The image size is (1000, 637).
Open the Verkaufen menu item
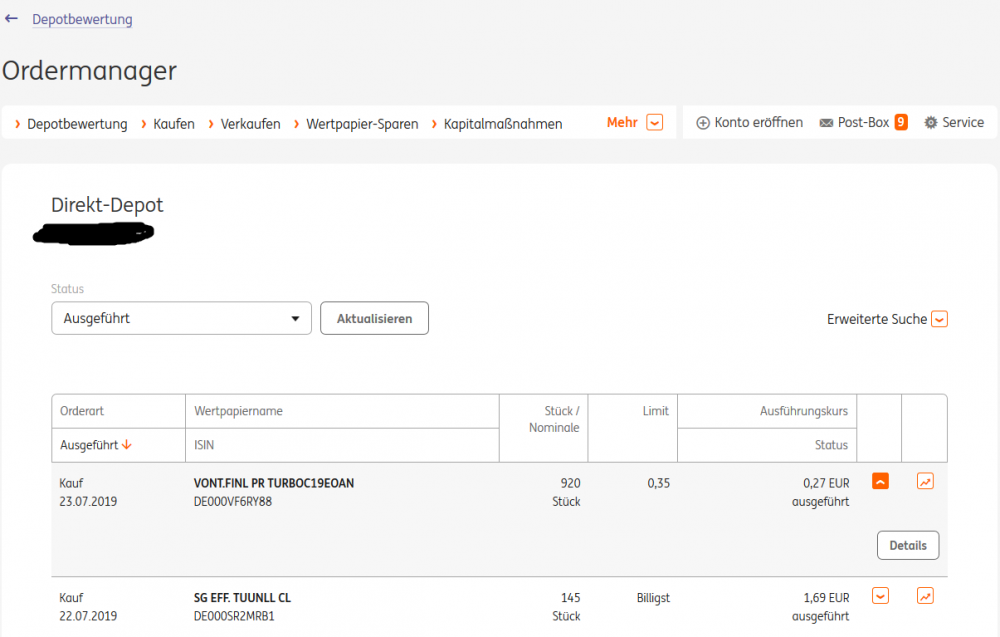pos(250,124)
